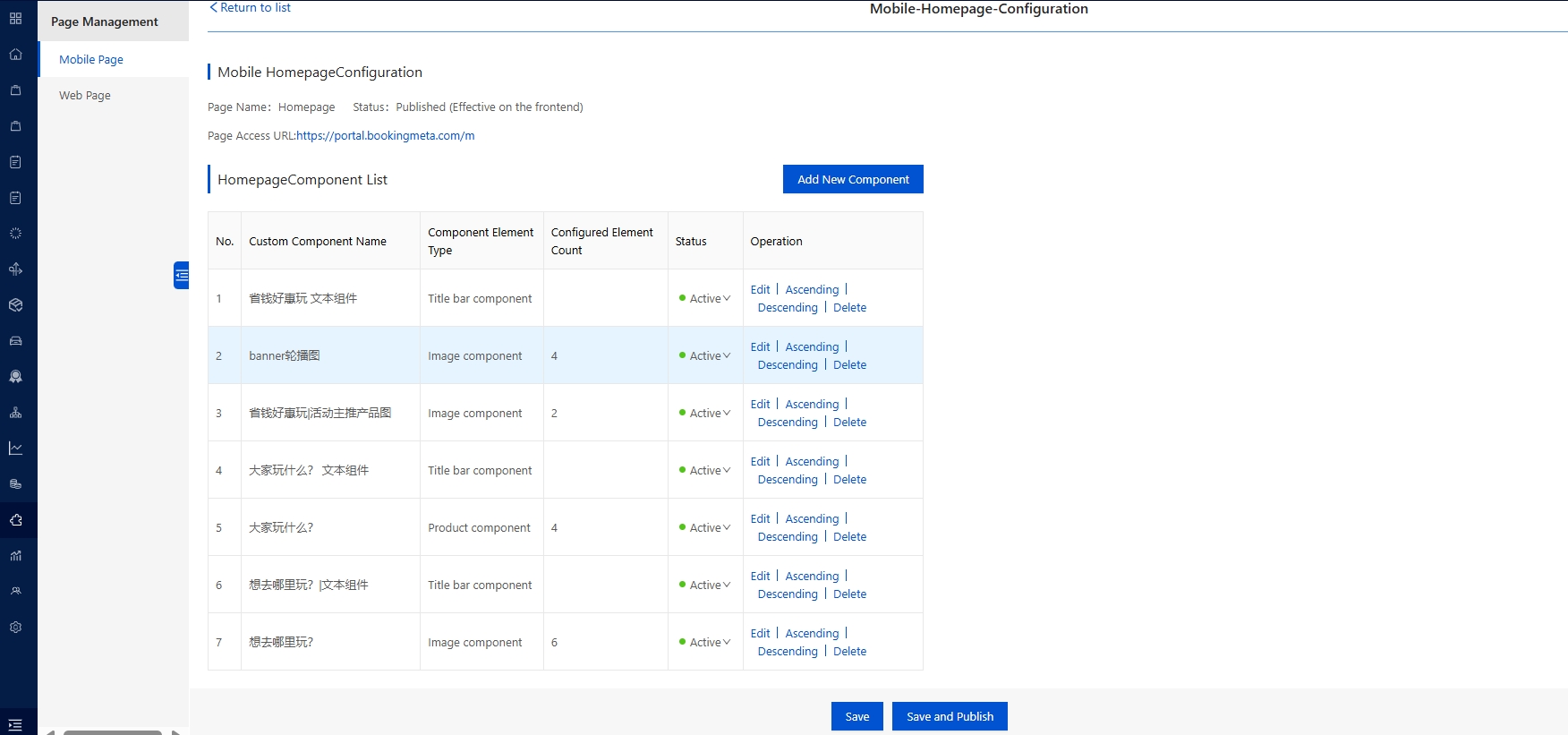Expand Active status dropdown for banner row
The image size is (1568, 735).
(709, 356)
